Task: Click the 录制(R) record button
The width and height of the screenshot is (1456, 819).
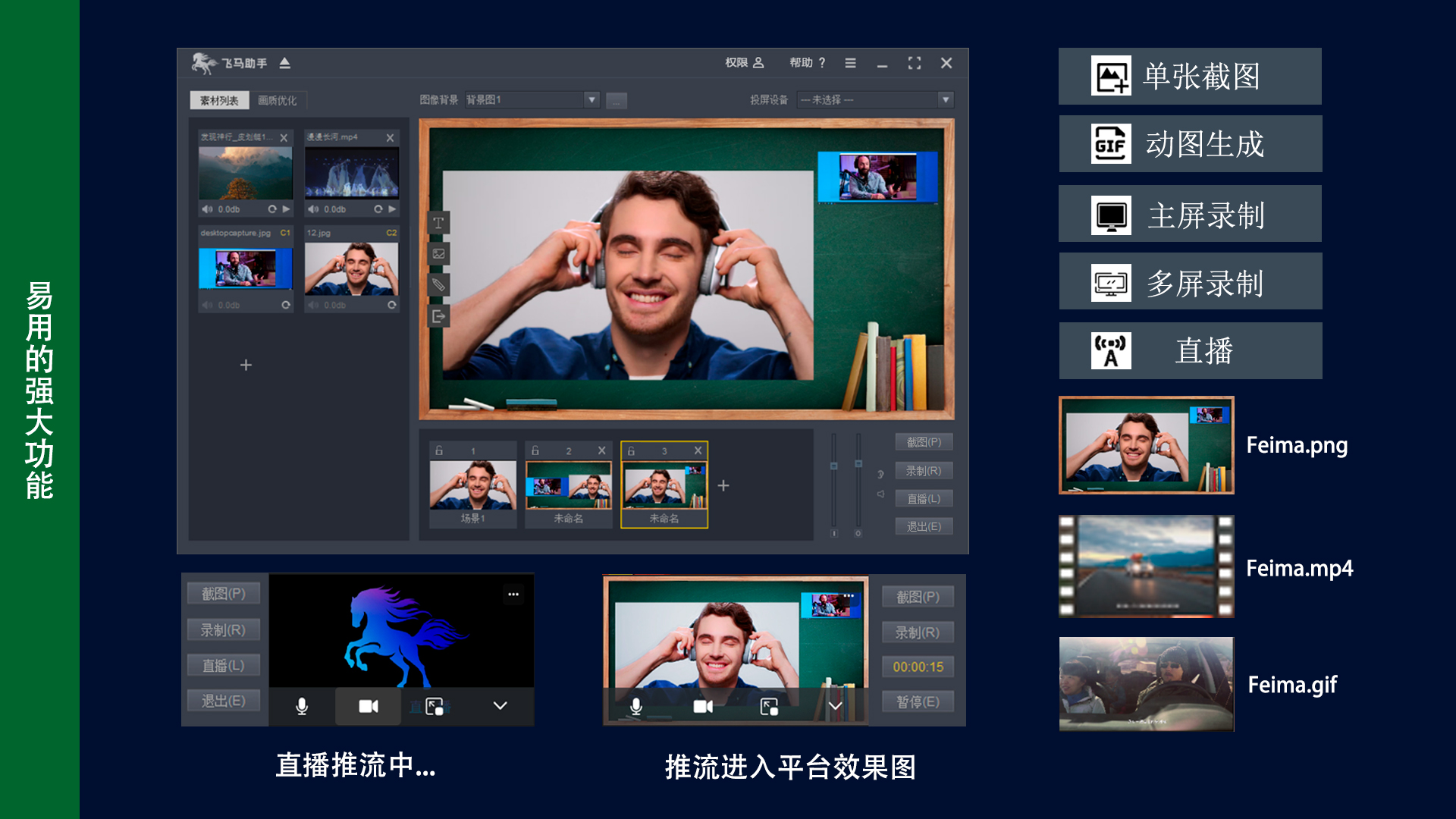Action: (x=923, y=471)
